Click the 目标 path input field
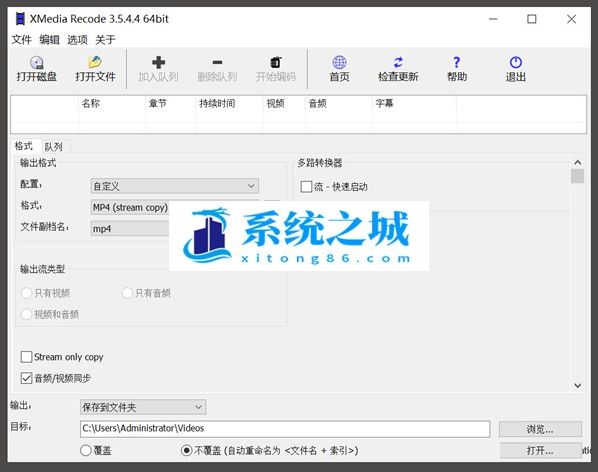Image resolution: width=598 pixels, height=472 pixels. (x=285, y=429)
